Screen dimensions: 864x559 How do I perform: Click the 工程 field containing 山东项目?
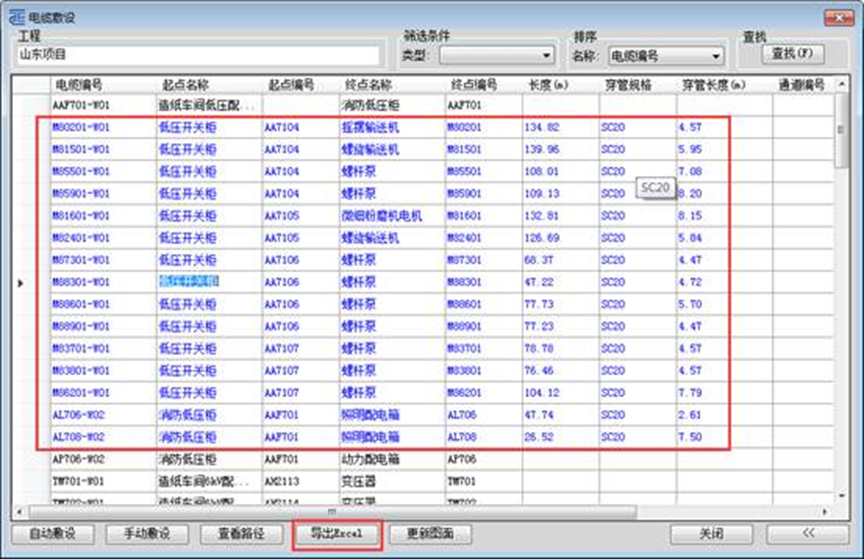198,55
